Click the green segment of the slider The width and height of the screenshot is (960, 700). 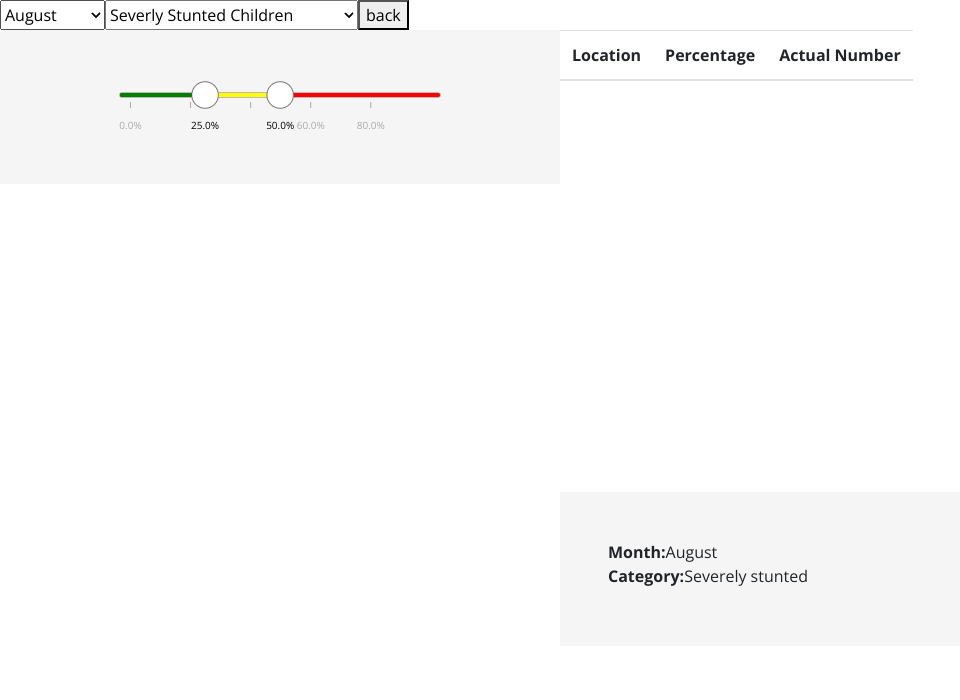click(x=155, y=95)
